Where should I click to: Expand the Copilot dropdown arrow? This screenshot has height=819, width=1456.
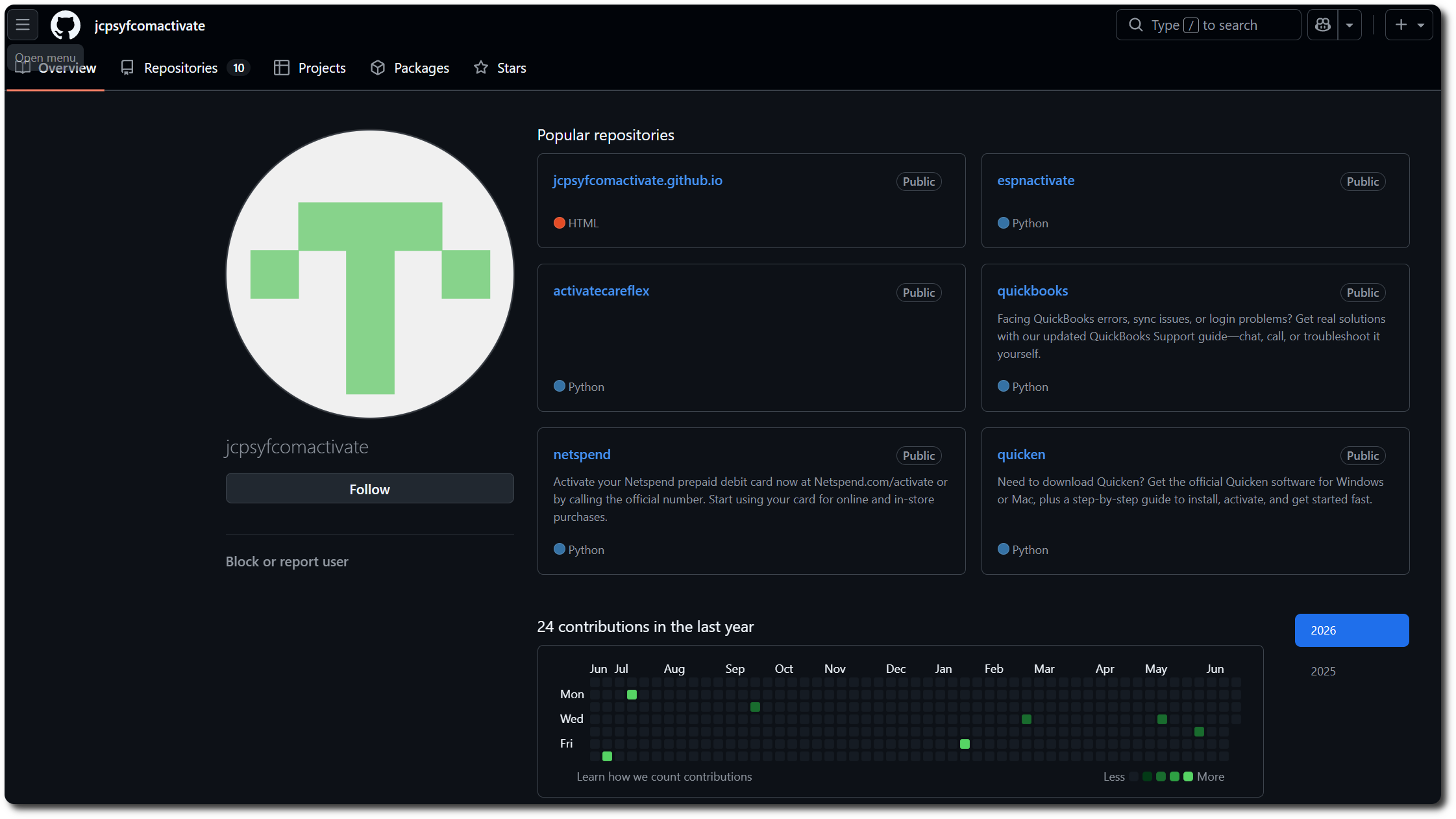coord(1350,25)
